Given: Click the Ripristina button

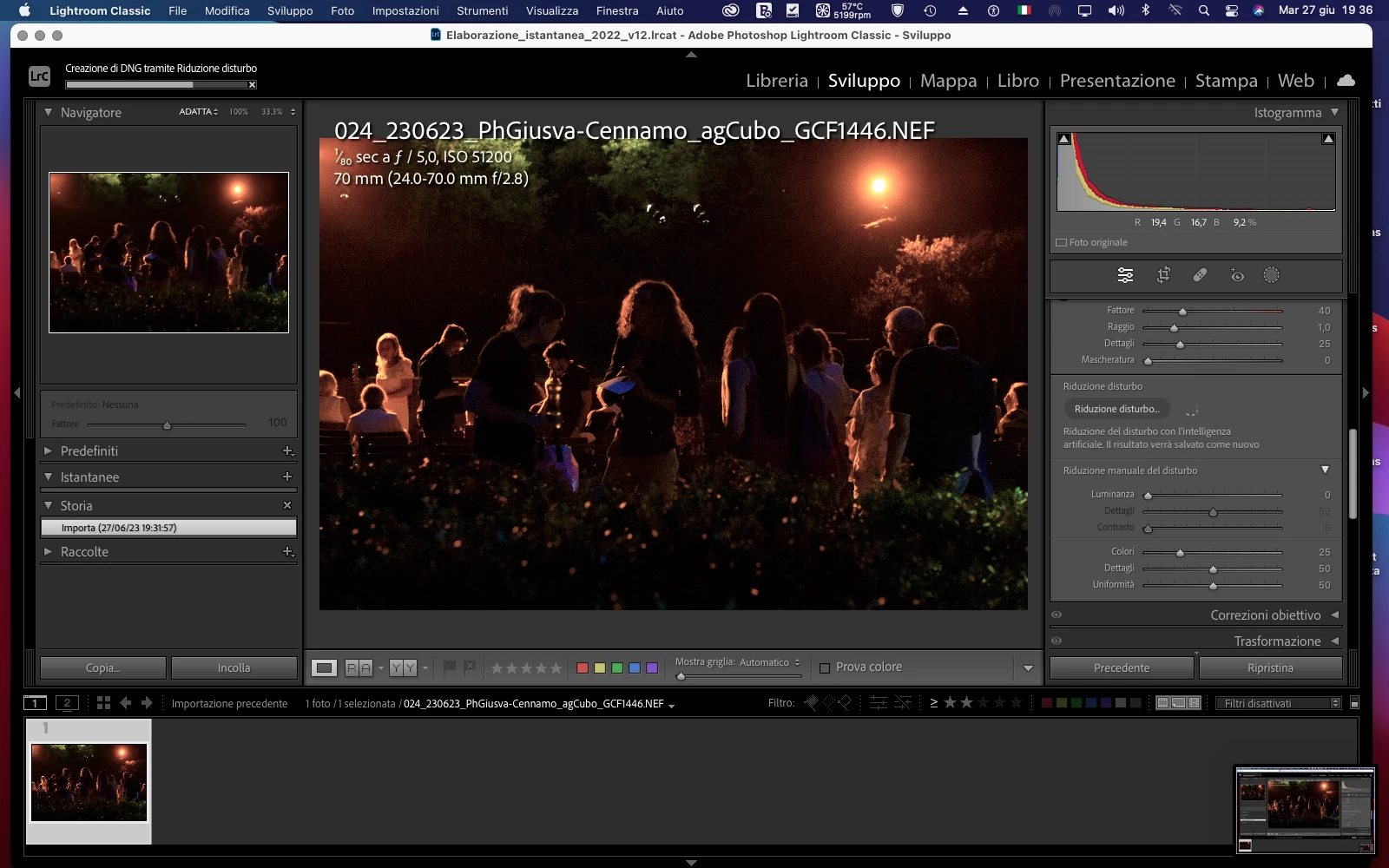Looking at the screenshot, I should [1270, 667].
